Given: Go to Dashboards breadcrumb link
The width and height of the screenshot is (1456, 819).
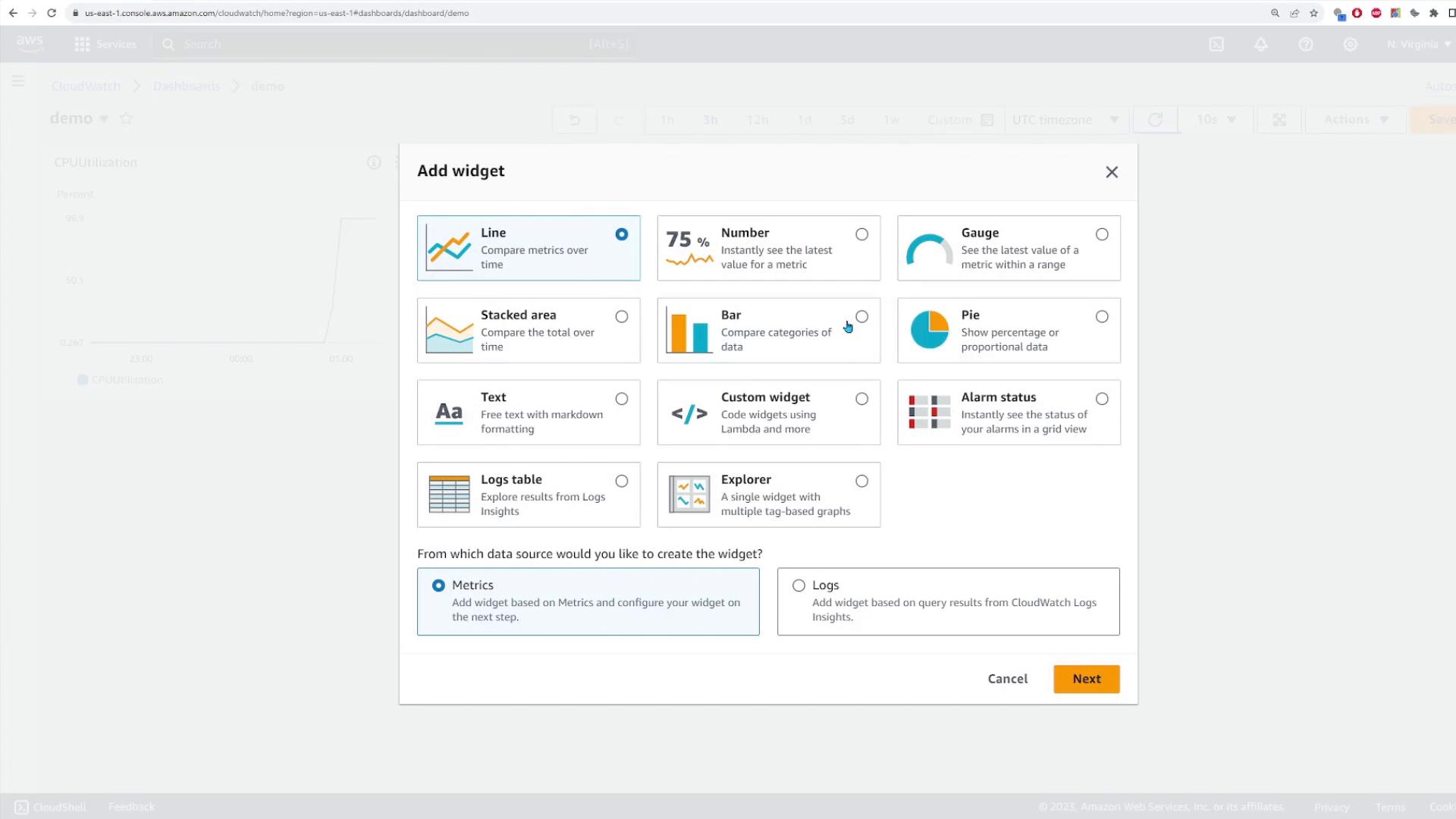Looking at the screenshot, I should [x=187, y=86].
